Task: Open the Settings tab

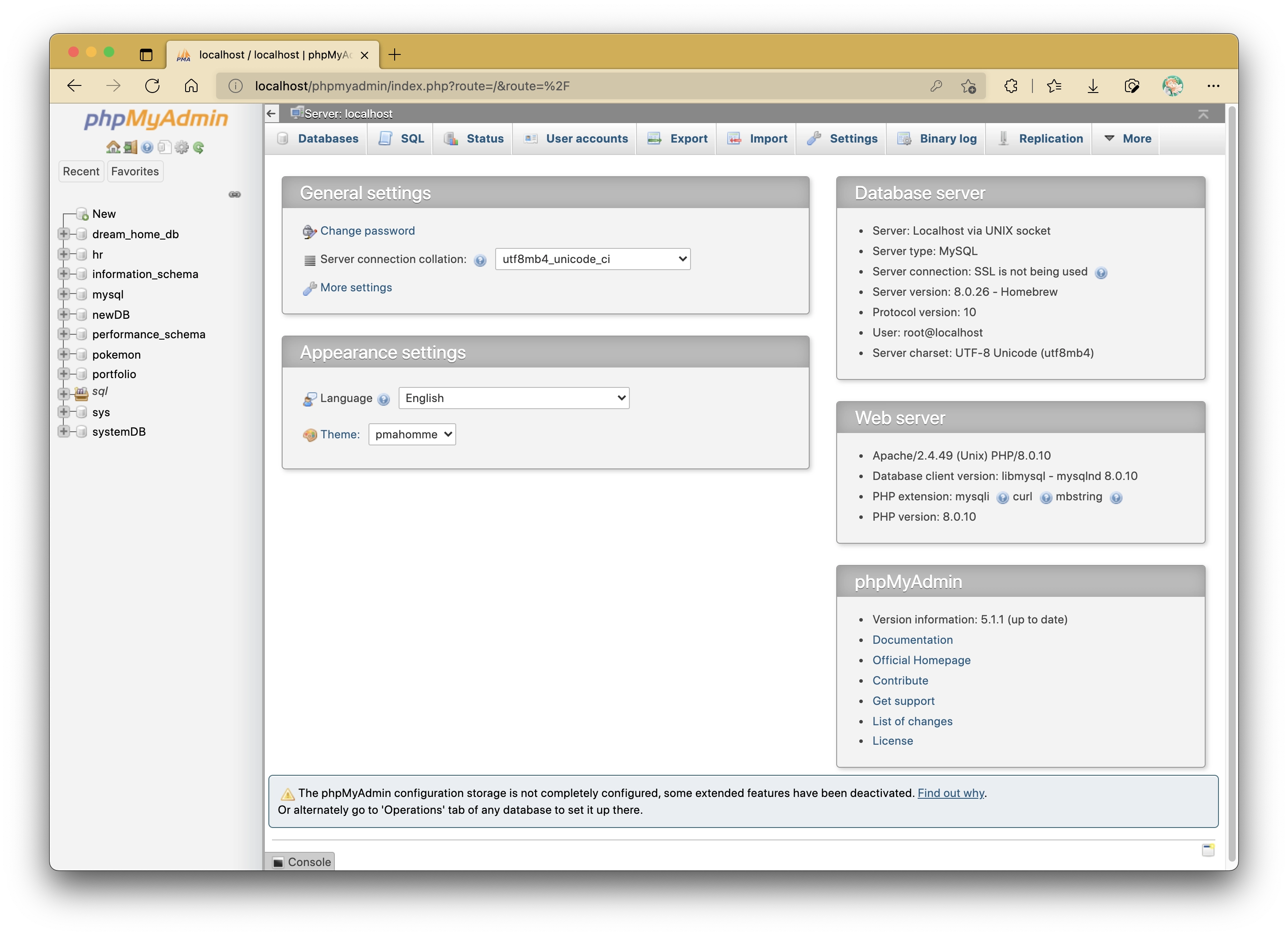Action: (842, 139)
